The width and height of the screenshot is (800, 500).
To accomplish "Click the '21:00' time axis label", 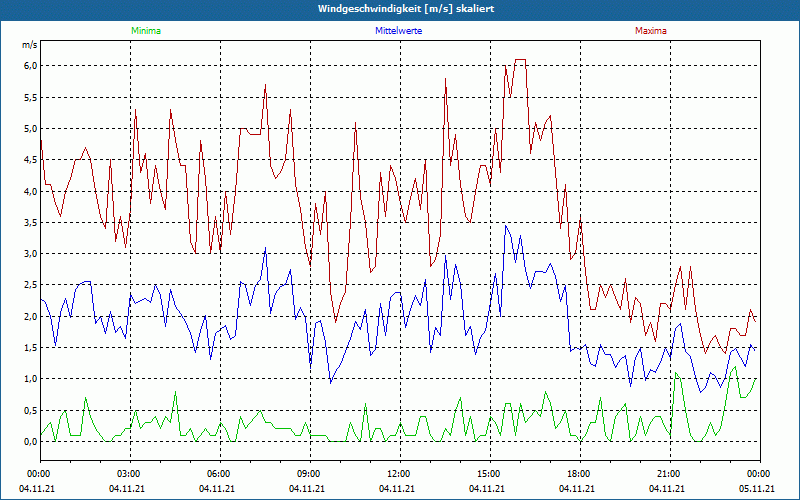I will [x=670, y=474].
